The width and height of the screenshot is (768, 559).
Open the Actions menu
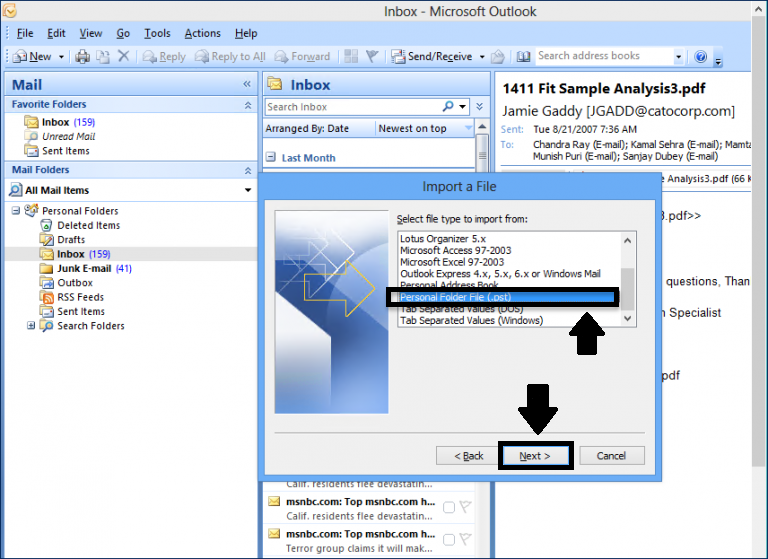click(x=202, y=33)
